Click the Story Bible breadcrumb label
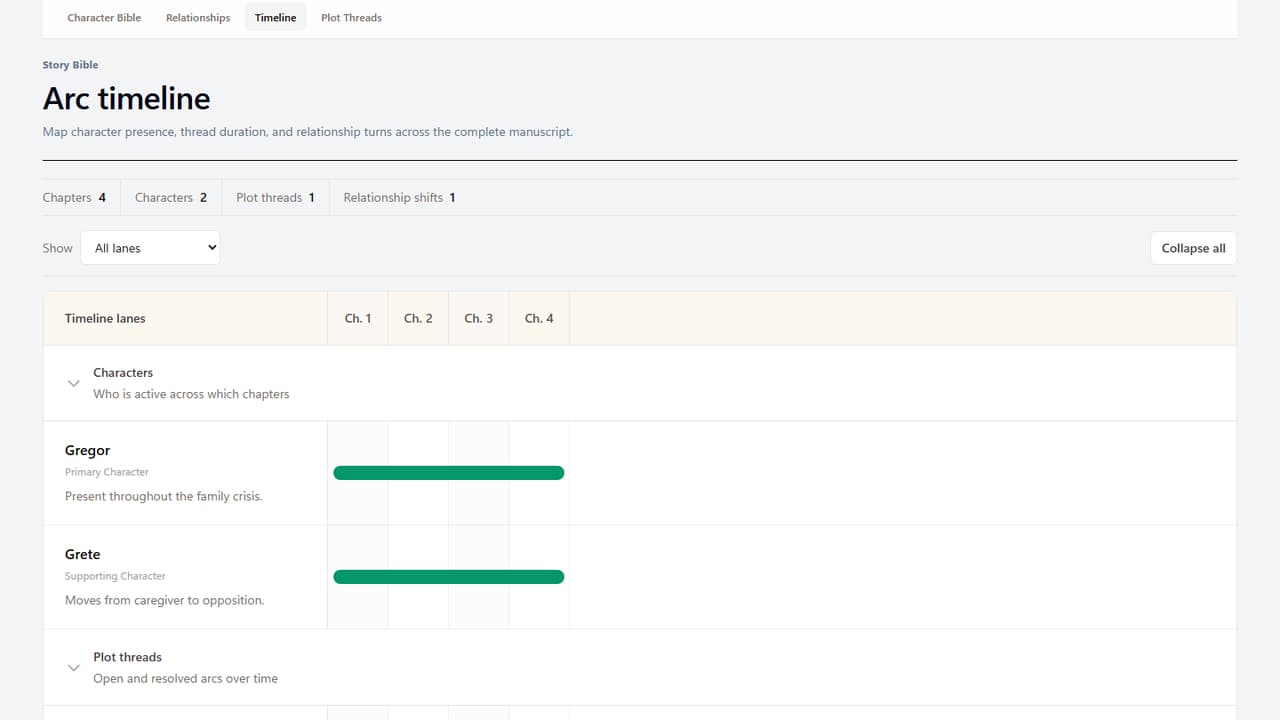The height and width of the screenshot is (720, 1280). (70, 65)
